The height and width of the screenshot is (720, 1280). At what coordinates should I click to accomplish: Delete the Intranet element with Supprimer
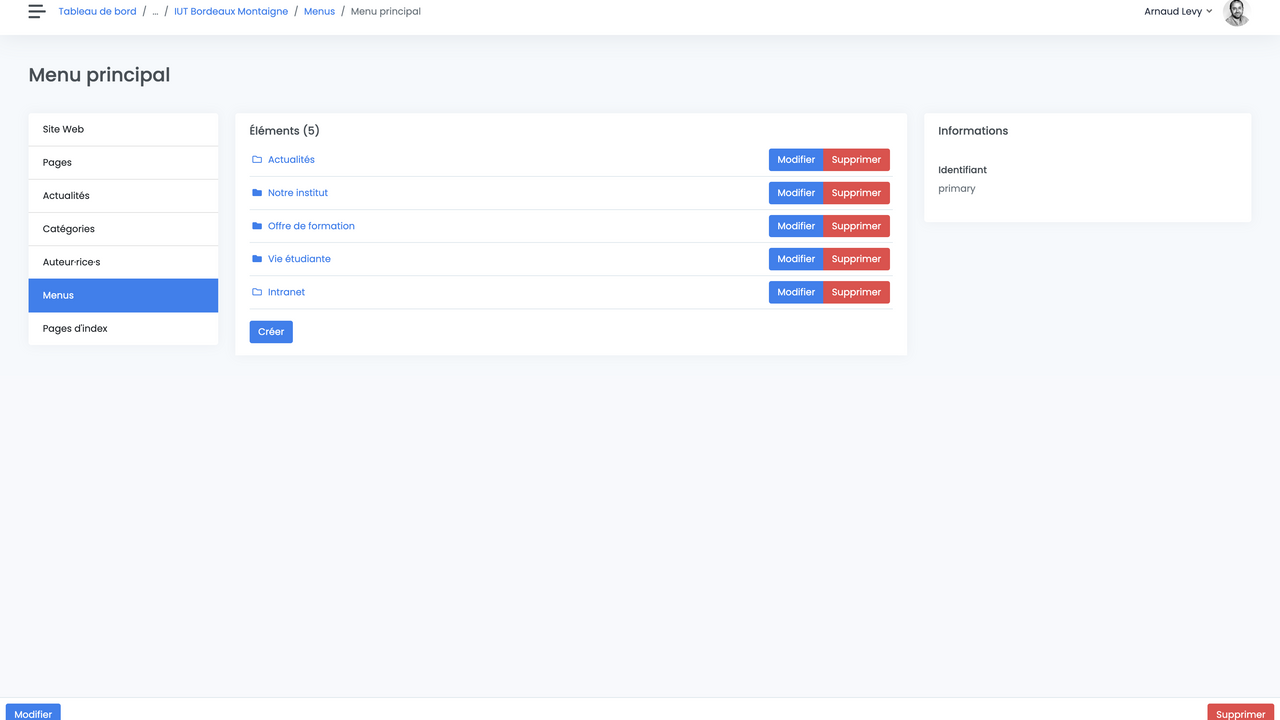[856, 292]
